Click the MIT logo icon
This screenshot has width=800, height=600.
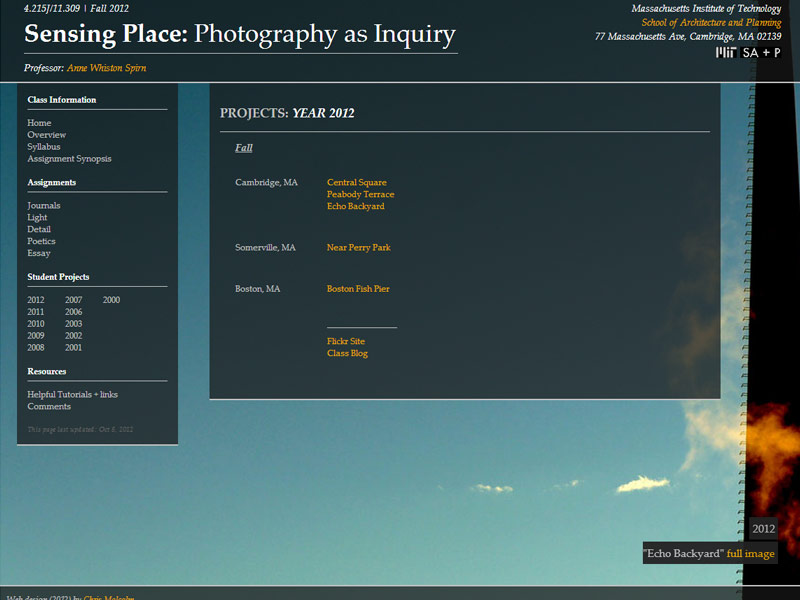tap(727, 52)
